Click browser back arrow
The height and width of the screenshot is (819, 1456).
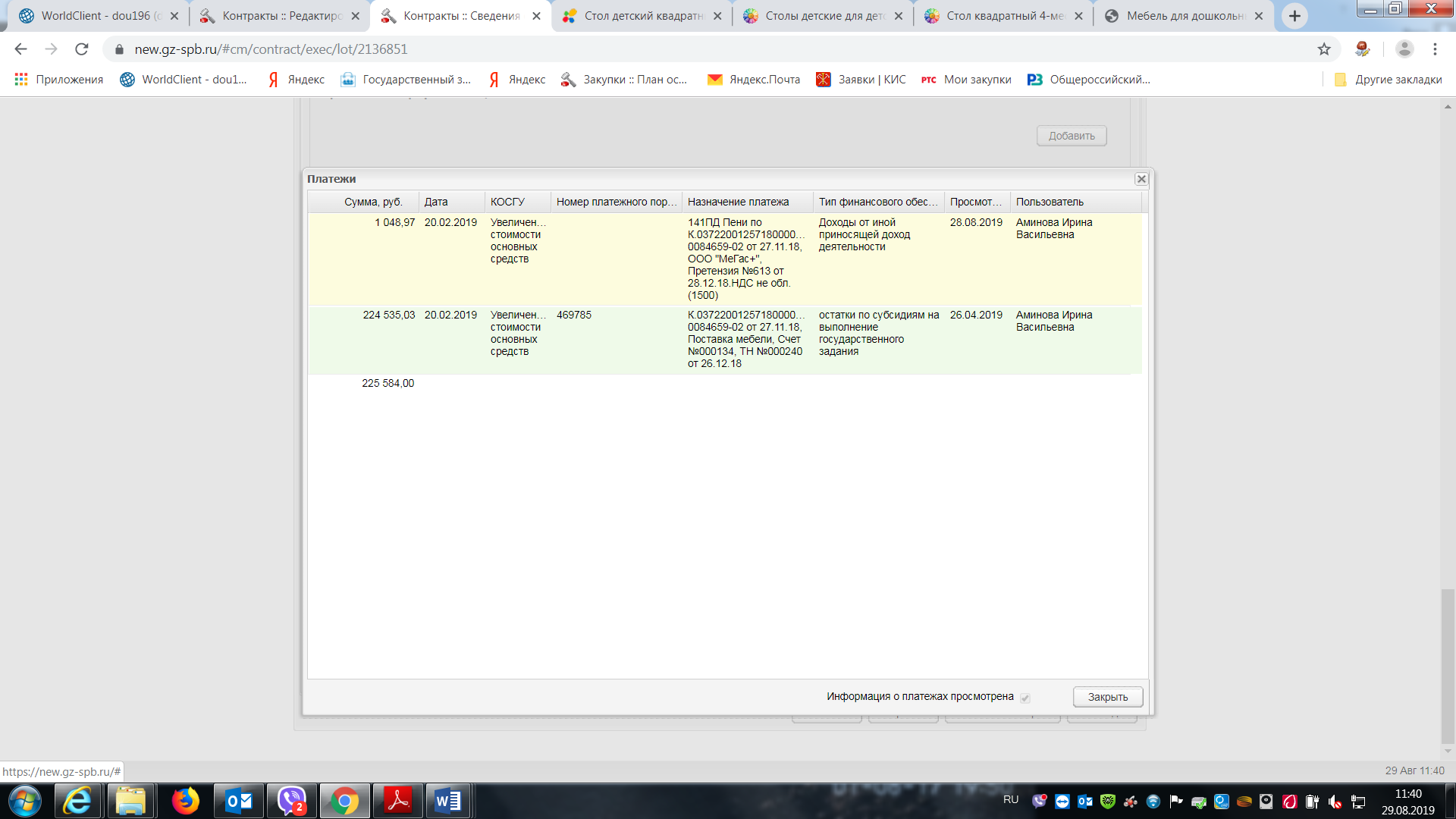point(20,49)
